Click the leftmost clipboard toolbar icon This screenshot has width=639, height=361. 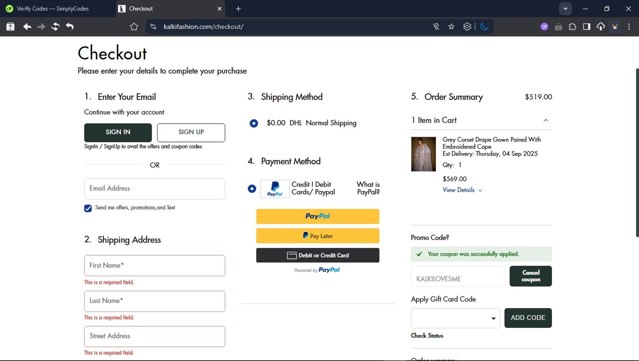pyautogui.click(x=11, y=26)
